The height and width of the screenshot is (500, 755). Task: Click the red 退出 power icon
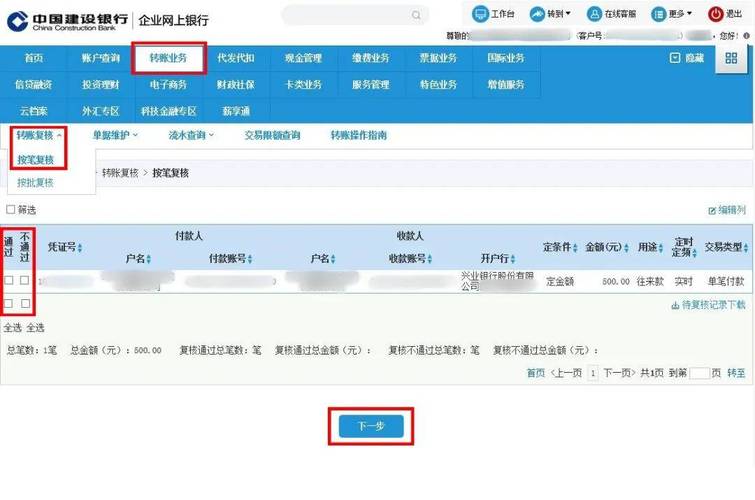pos(716,14)
